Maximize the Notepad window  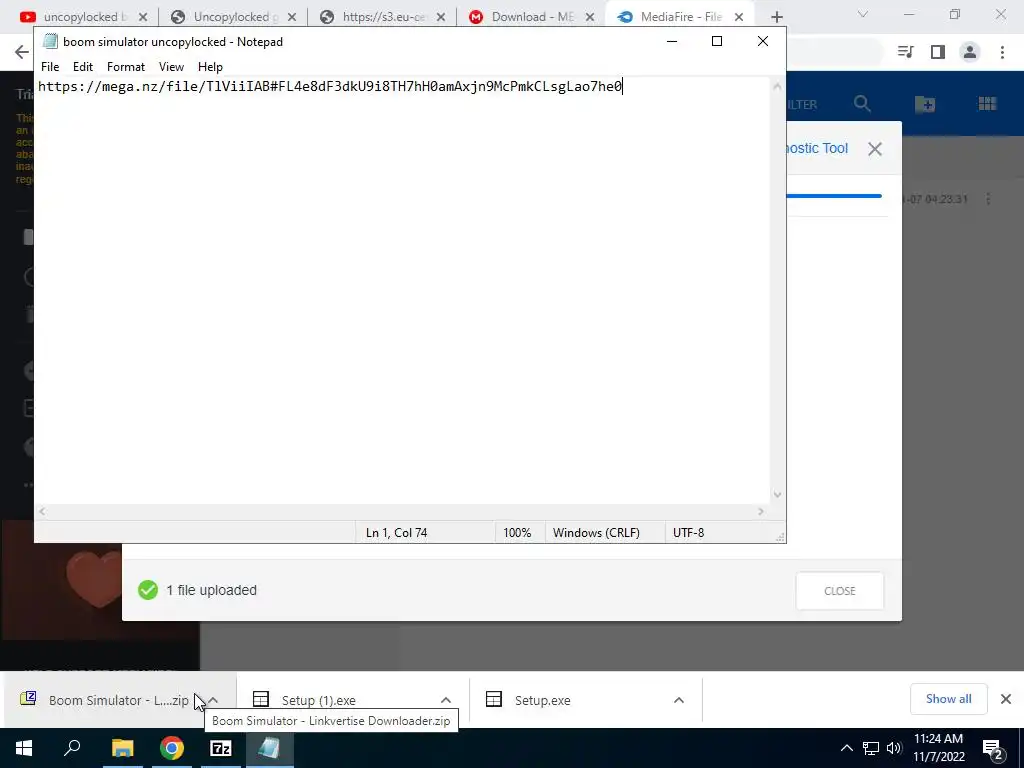pyautogui.click(x=716, y=41)
